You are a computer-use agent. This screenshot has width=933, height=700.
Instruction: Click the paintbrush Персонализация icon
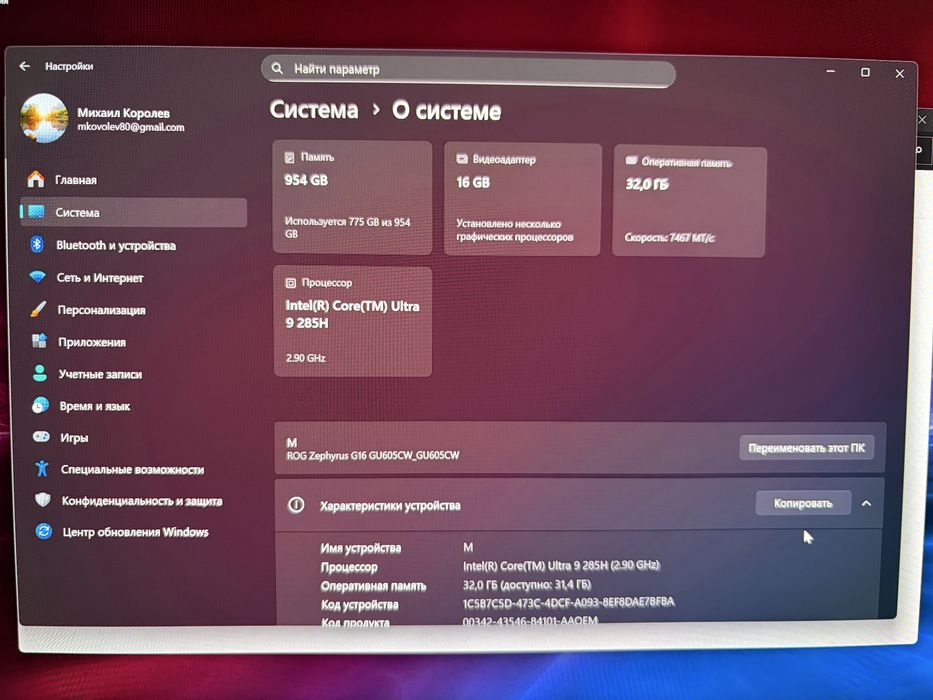point(38,309)
